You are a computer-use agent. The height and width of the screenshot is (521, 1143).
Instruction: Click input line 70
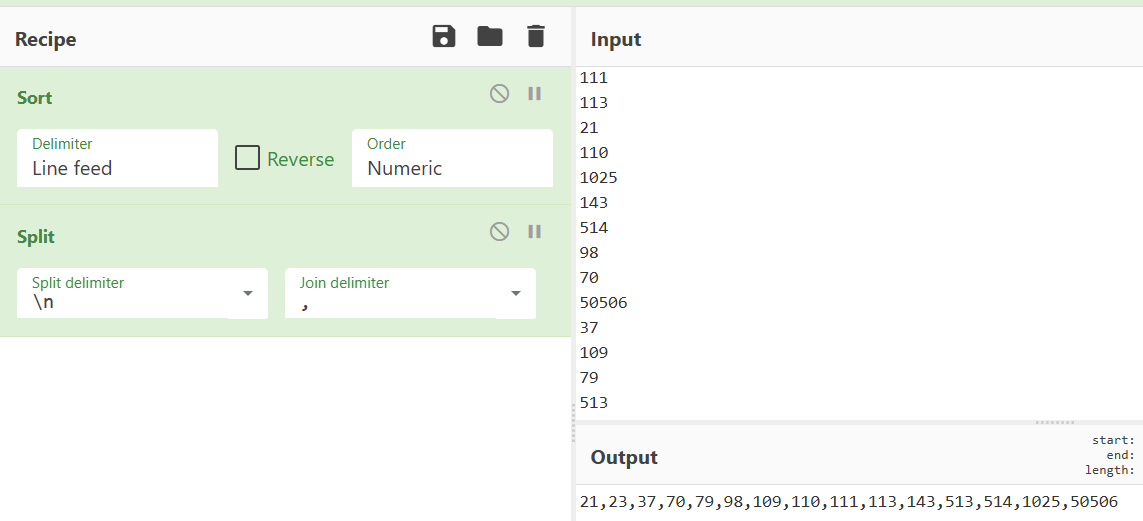pos(589,278)
